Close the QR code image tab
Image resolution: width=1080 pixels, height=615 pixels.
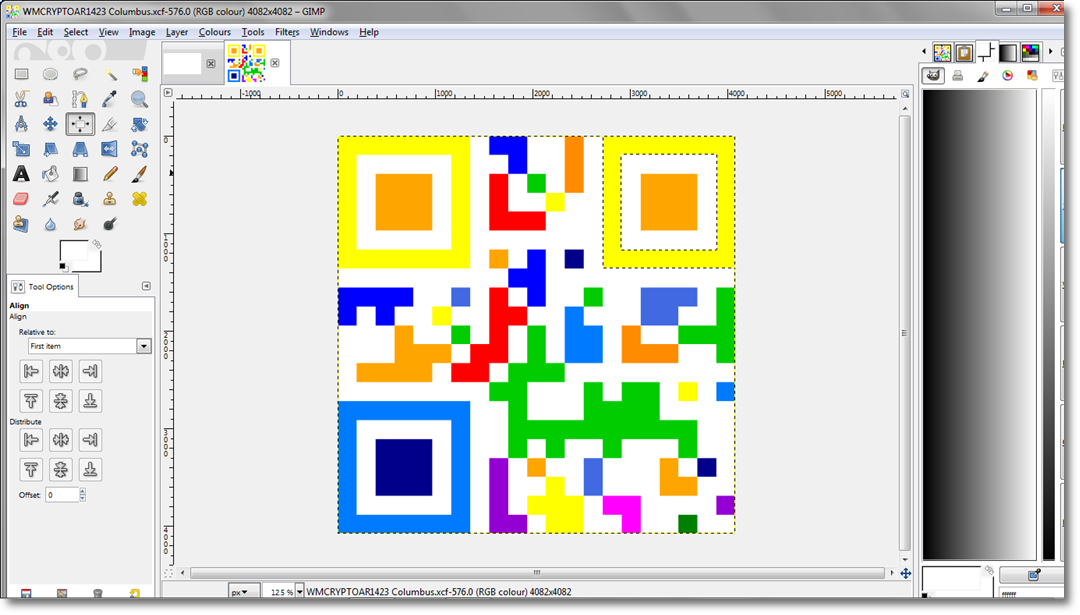click(275, 63)
